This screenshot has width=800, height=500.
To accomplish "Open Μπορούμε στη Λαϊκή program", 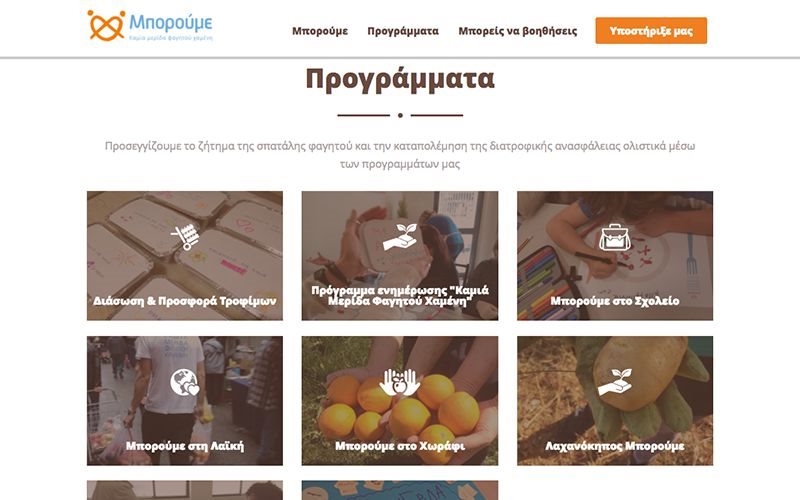I will click(185, 446).
